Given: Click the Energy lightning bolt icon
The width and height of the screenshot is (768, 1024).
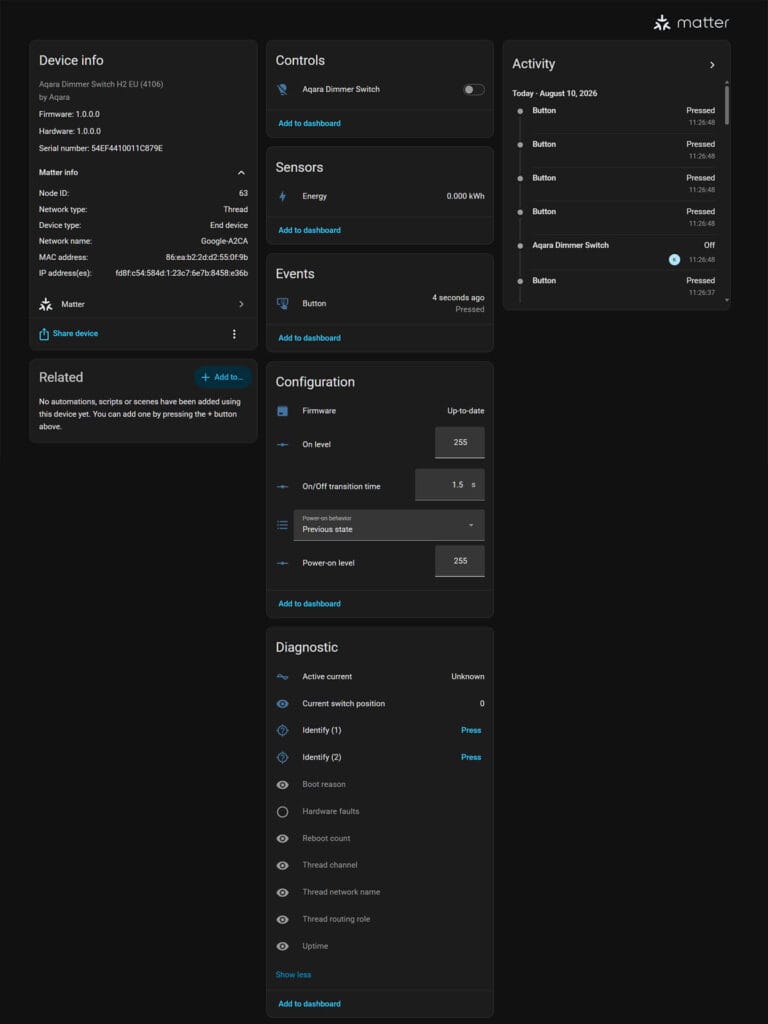Looking at the screenshot, I should 282,196.
